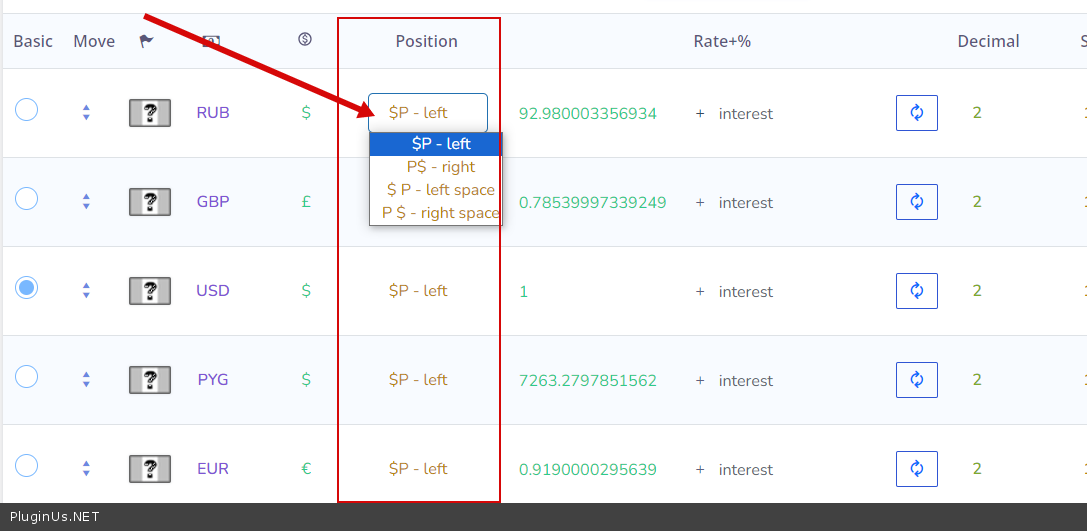Screen dimensions: 1087x531
Task: Open the EUR position selector
Action: pos(418,469)
